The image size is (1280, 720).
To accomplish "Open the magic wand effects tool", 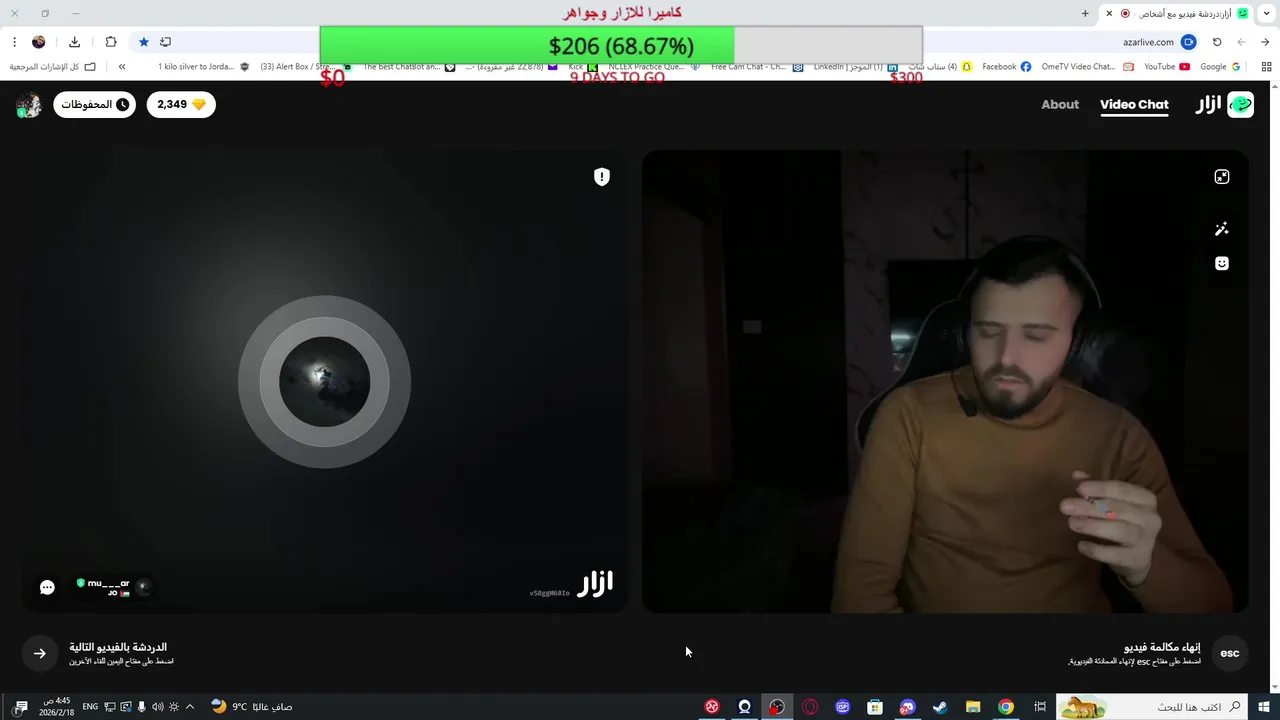I will pyautogui.click(x=1221, y=229).
